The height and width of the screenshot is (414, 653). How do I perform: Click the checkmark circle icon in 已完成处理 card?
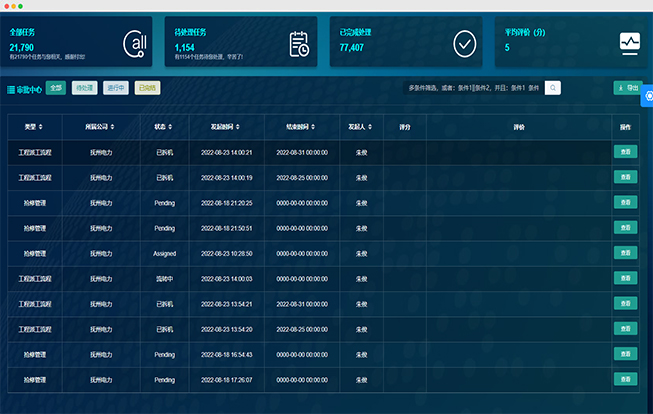pos(464,43)
